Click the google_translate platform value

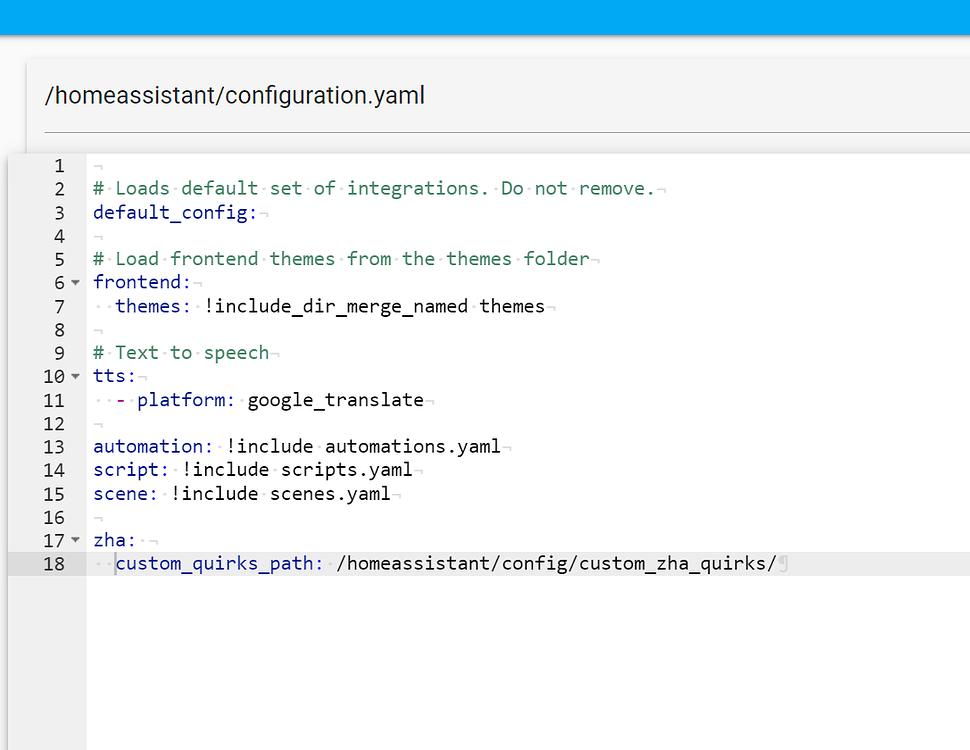click(335, 400)
